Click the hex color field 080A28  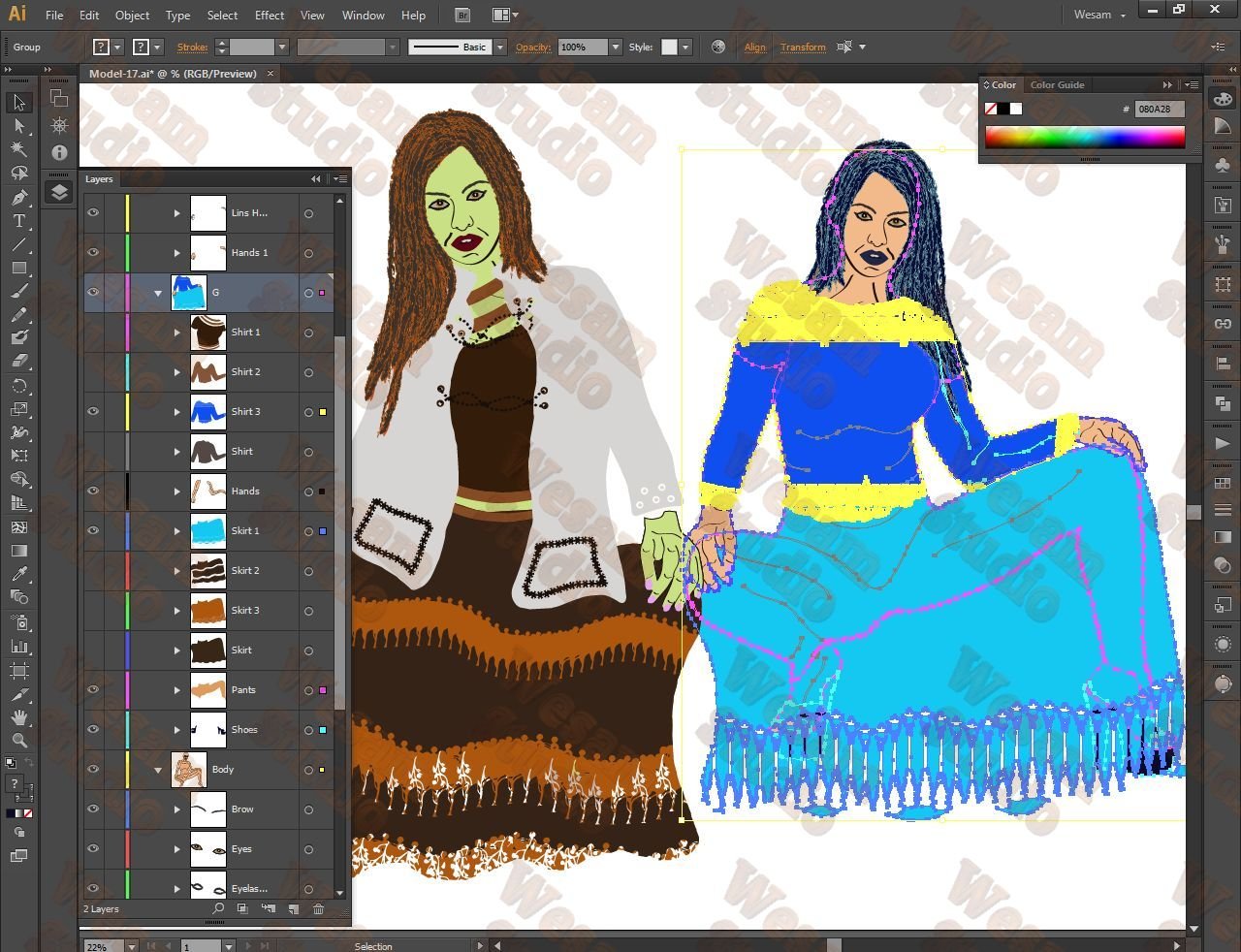1159,110
